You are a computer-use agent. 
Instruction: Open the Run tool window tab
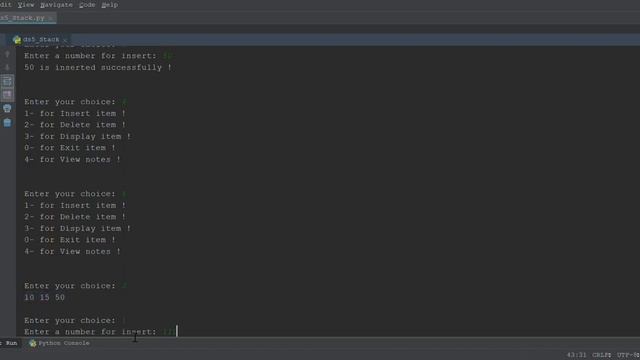click(10, 343)
